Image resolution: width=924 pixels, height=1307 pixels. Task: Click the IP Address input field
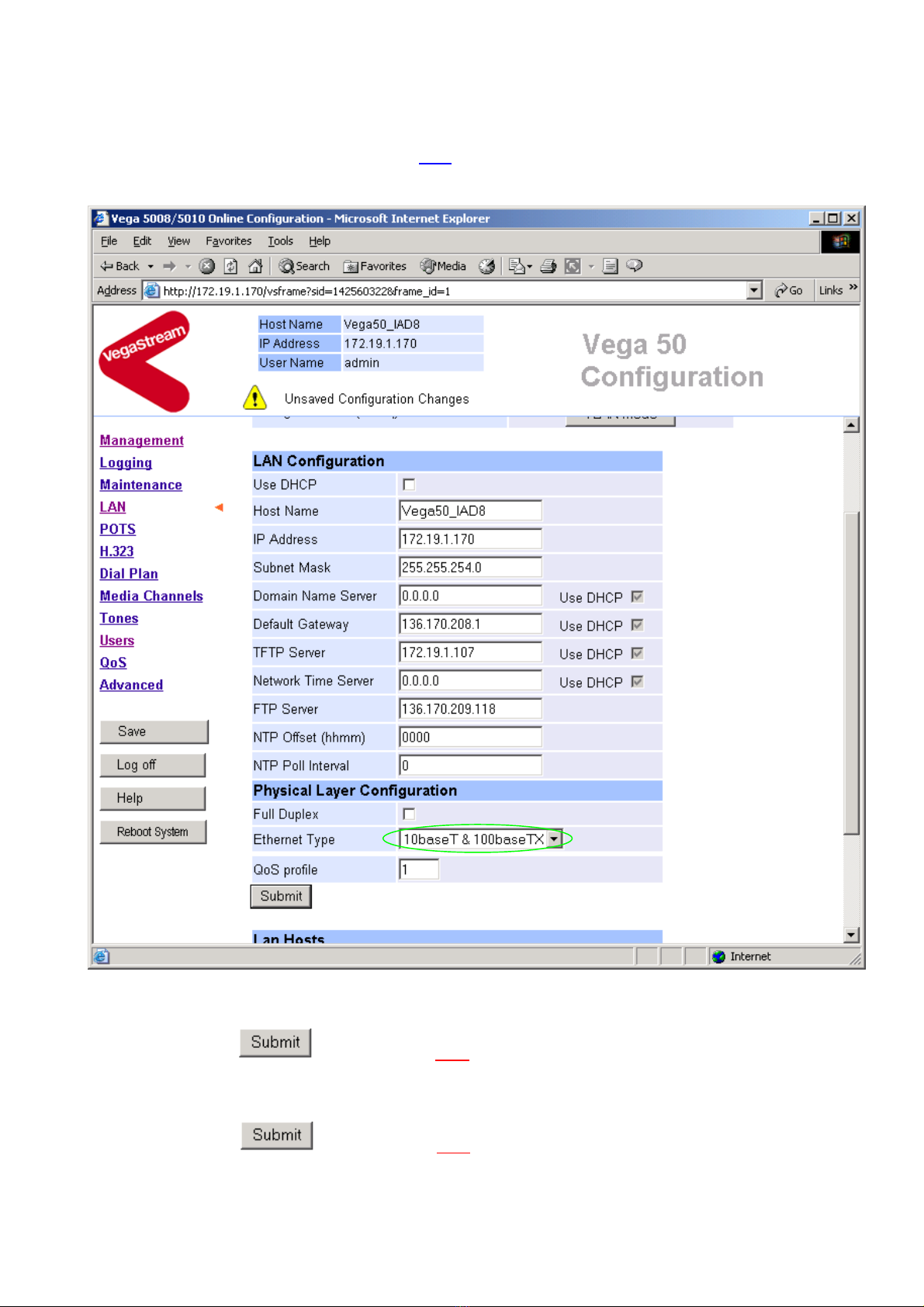pyautogui.click(x=470, y=539)
